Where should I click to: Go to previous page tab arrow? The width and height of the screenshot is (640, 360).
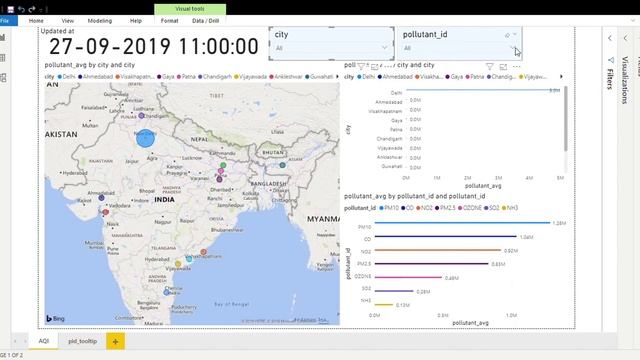pos(15,341)
